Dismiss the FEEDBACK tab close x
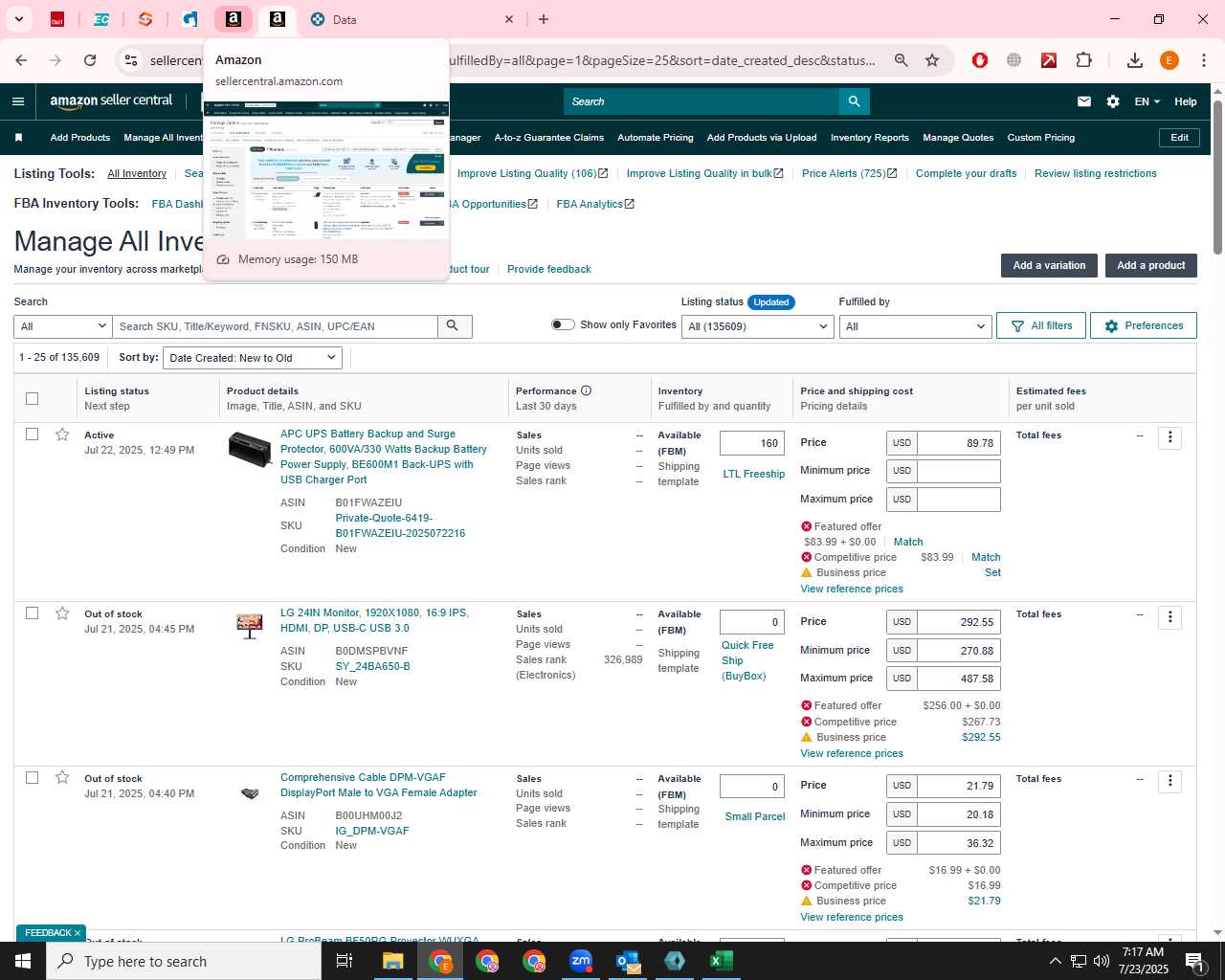Screen dimensions: 1225x980 [78, 933]
